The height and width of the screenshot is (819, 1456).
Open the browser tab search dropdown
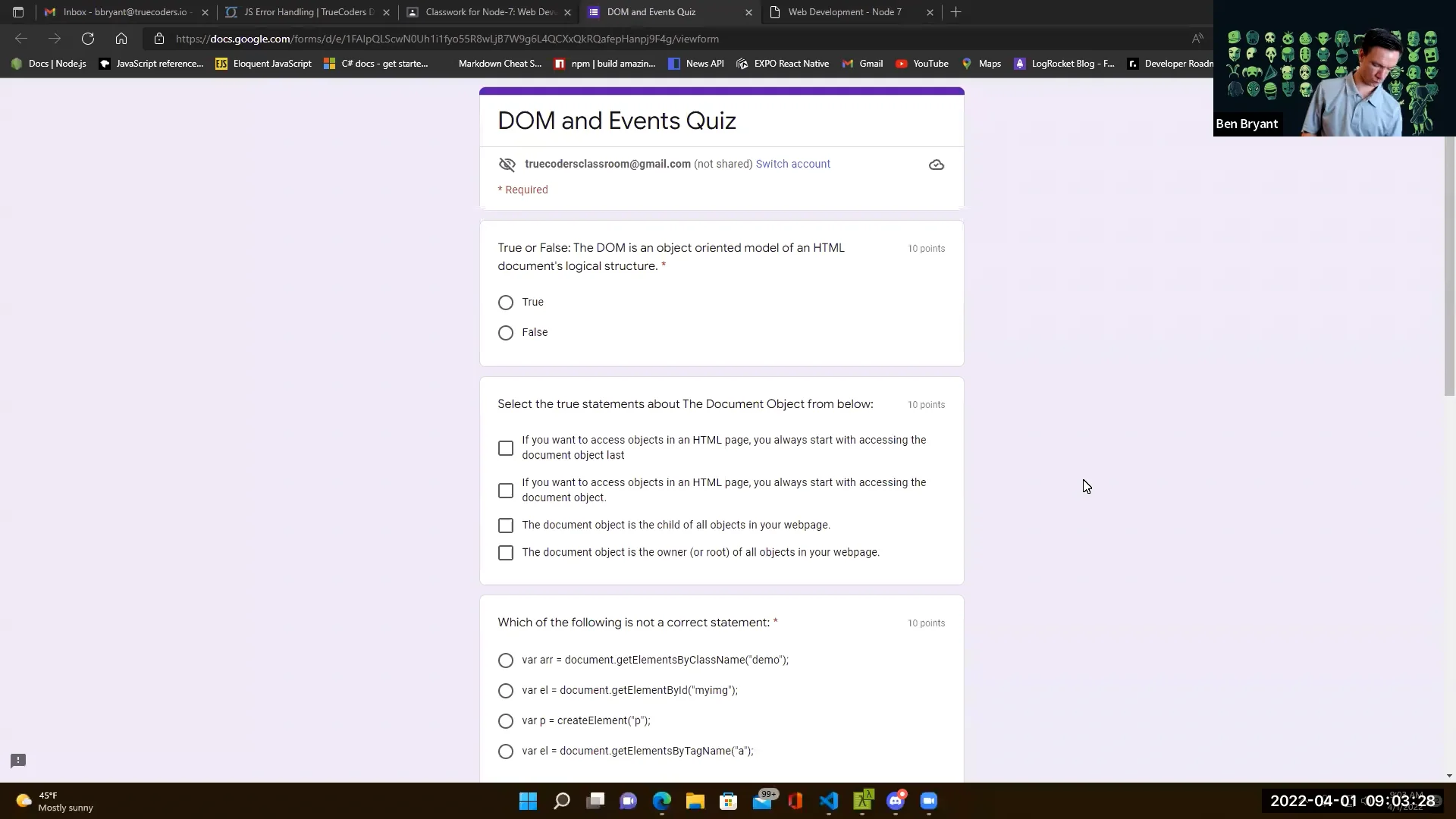point(18,12)
